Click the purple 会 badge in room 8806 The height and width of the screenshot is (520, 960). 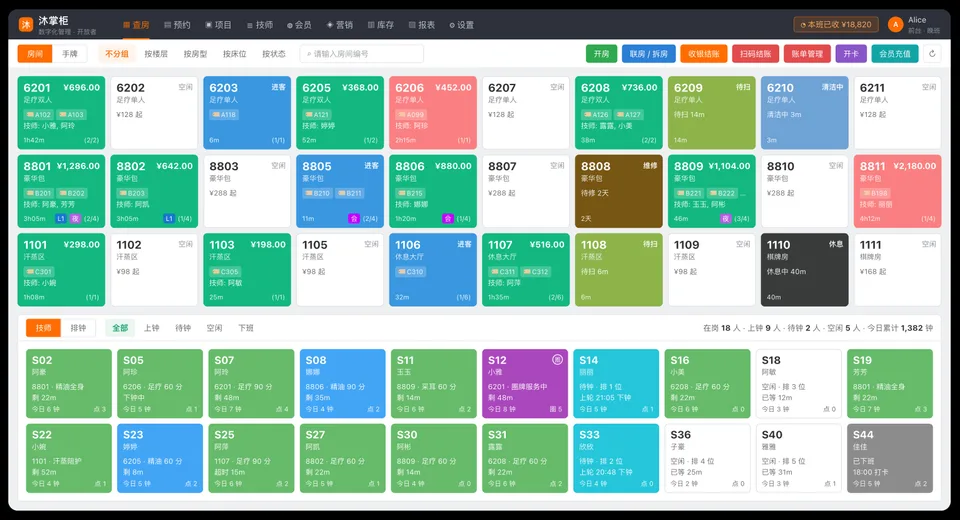click(448, 219)
